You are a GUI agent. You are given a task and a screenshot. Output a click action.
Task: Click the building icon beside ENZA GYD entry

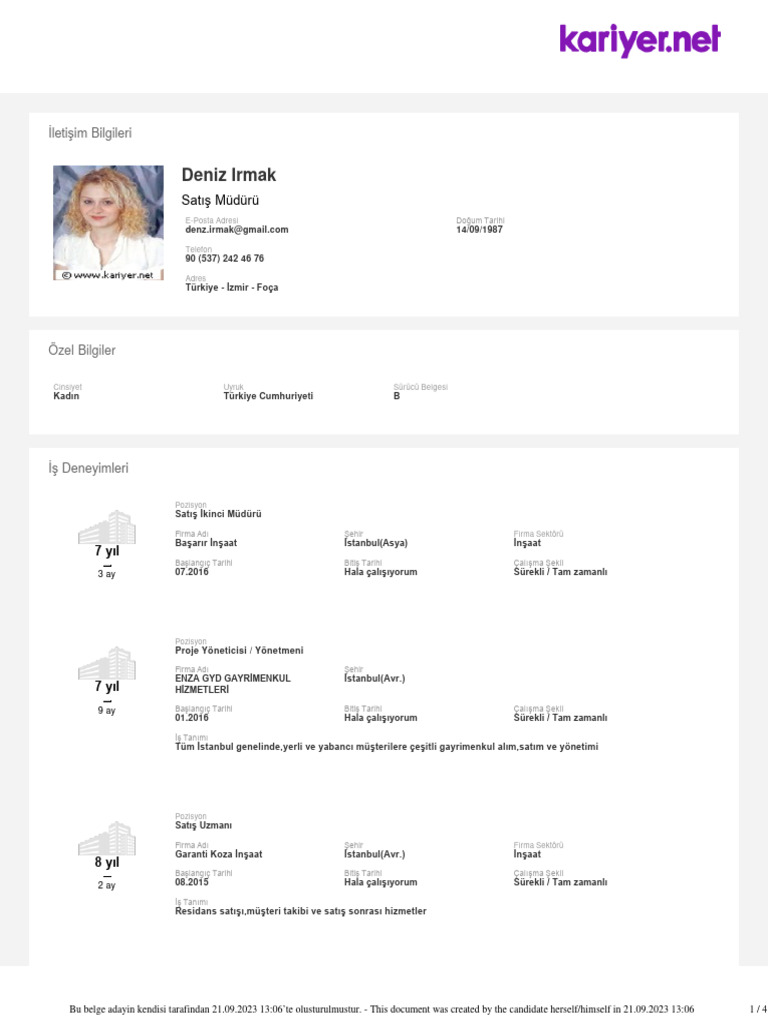point(107,663)
